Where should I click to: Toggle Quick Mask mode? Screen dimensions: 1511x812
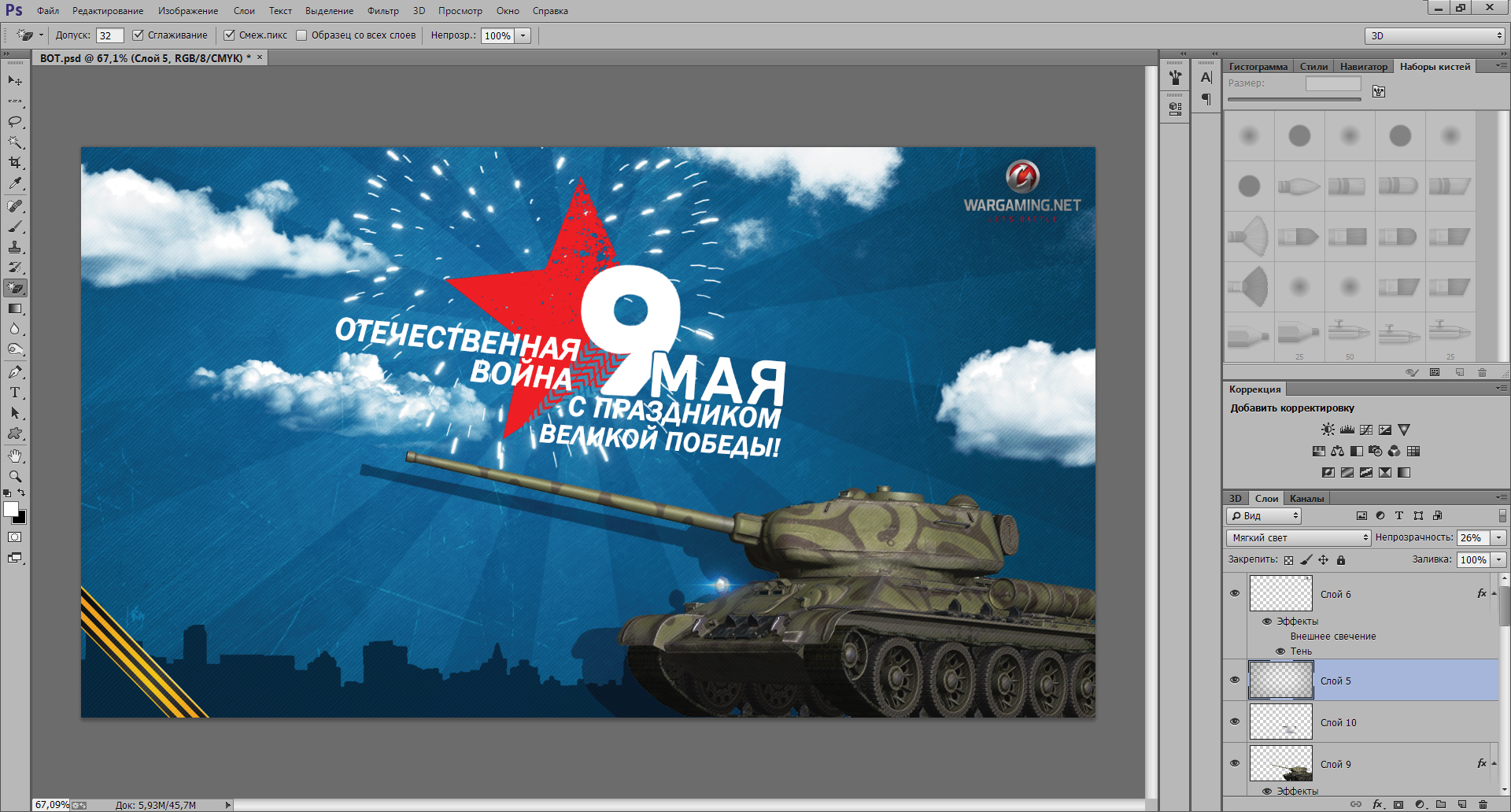pos(15,537)
